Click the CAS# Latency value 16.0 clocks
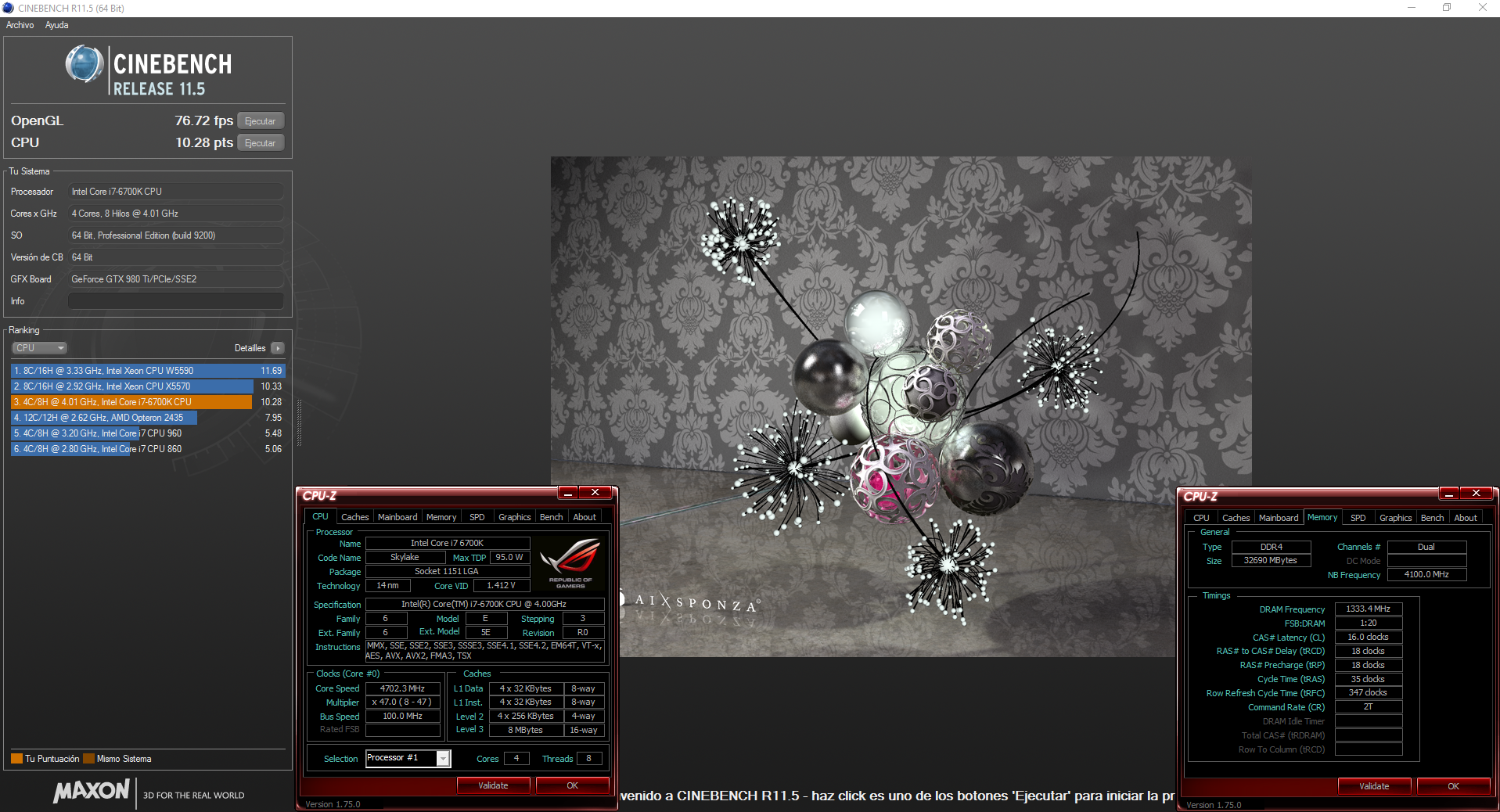This screenshot has width=1500, height=812. 1368,637
